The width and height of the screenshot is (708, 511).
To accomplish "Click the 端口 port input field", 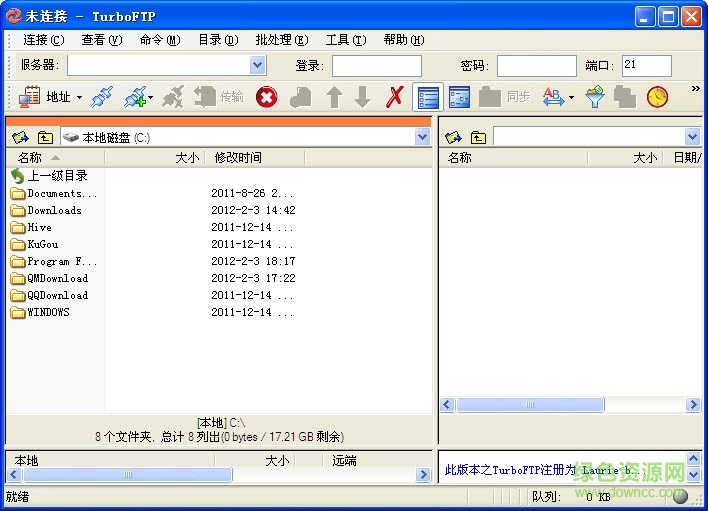I will click(646, 65).
